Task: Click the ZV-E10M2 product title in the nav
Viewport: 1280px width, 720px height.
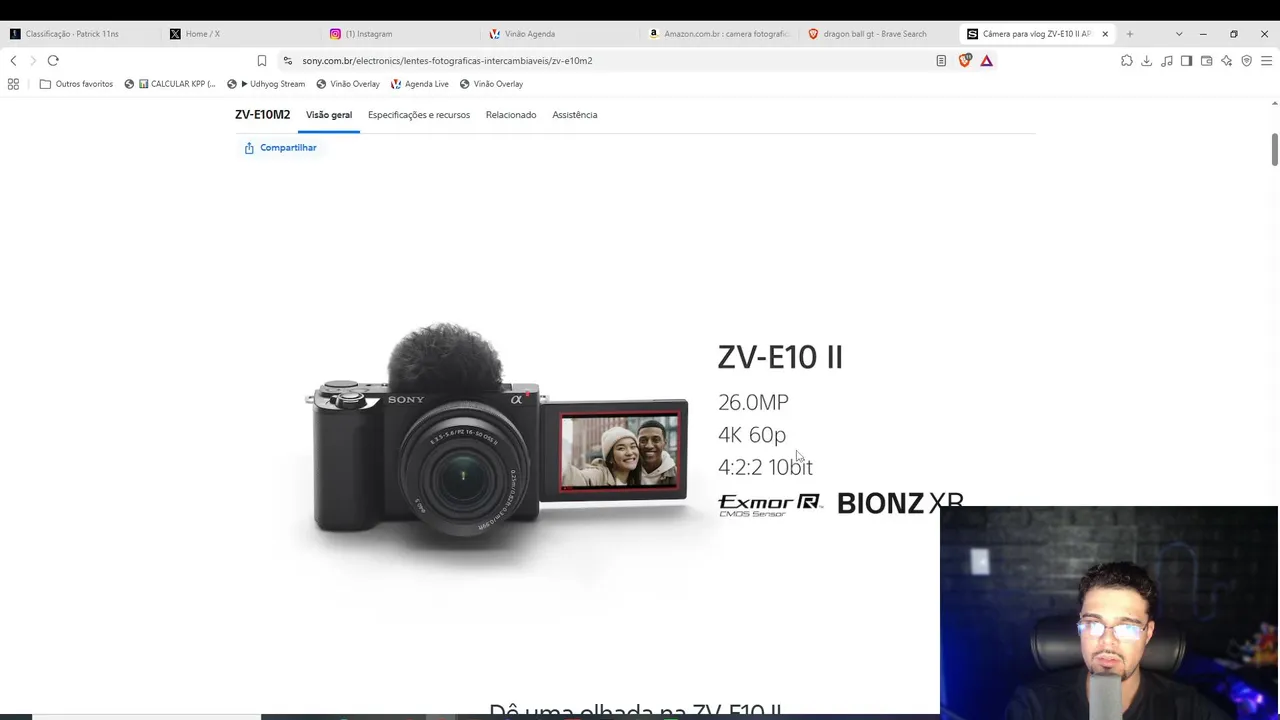Action: pos(262,115)
